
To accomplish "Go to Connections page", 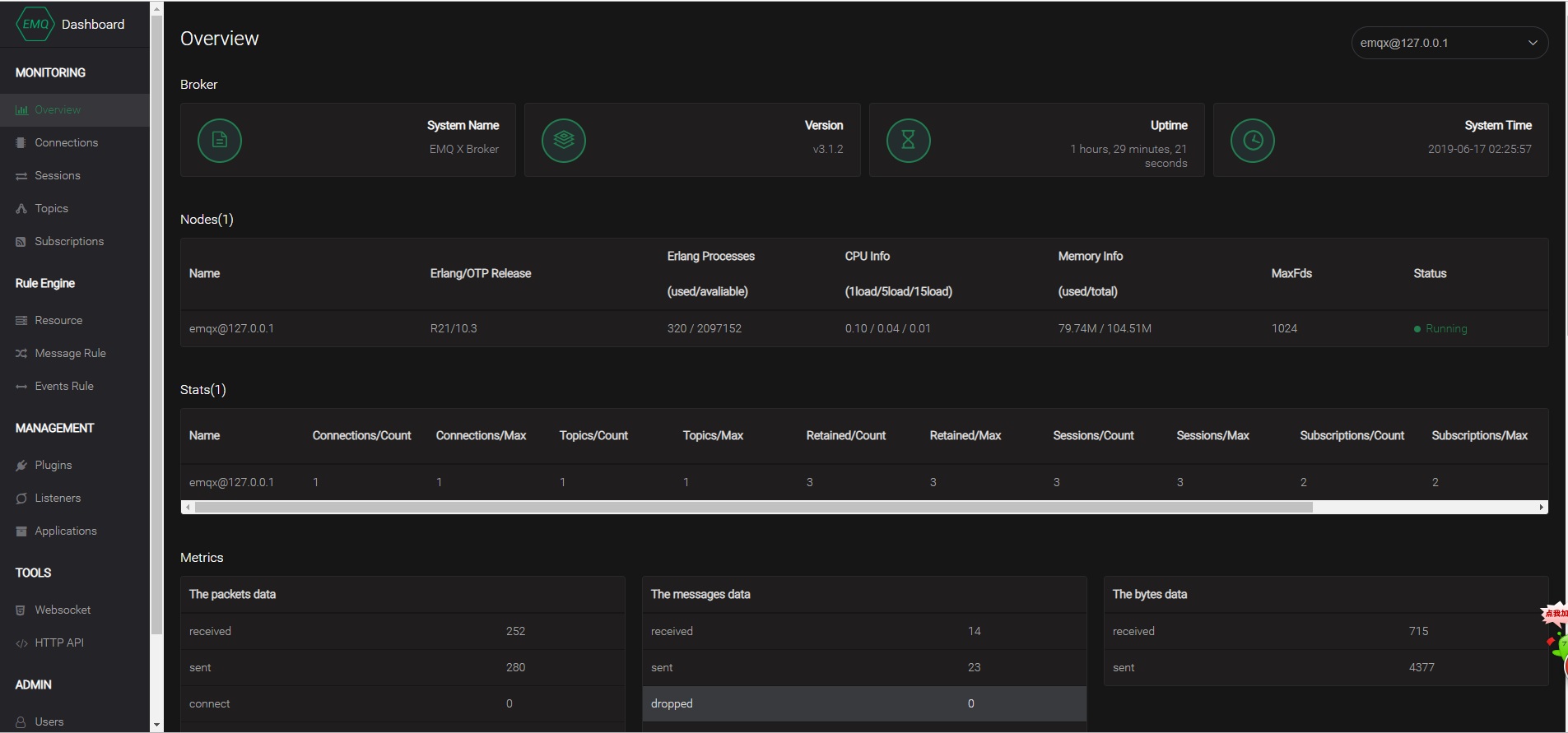I will 75,142.
